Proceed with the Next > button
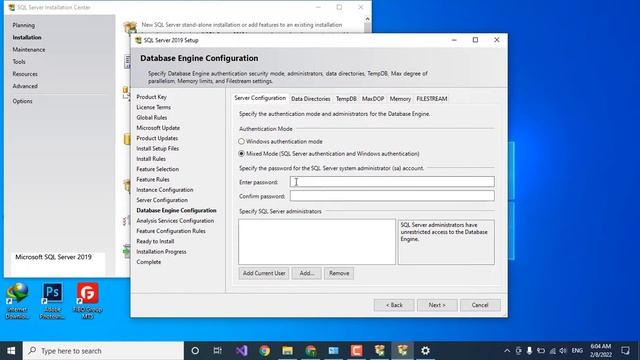 (437, 305)
